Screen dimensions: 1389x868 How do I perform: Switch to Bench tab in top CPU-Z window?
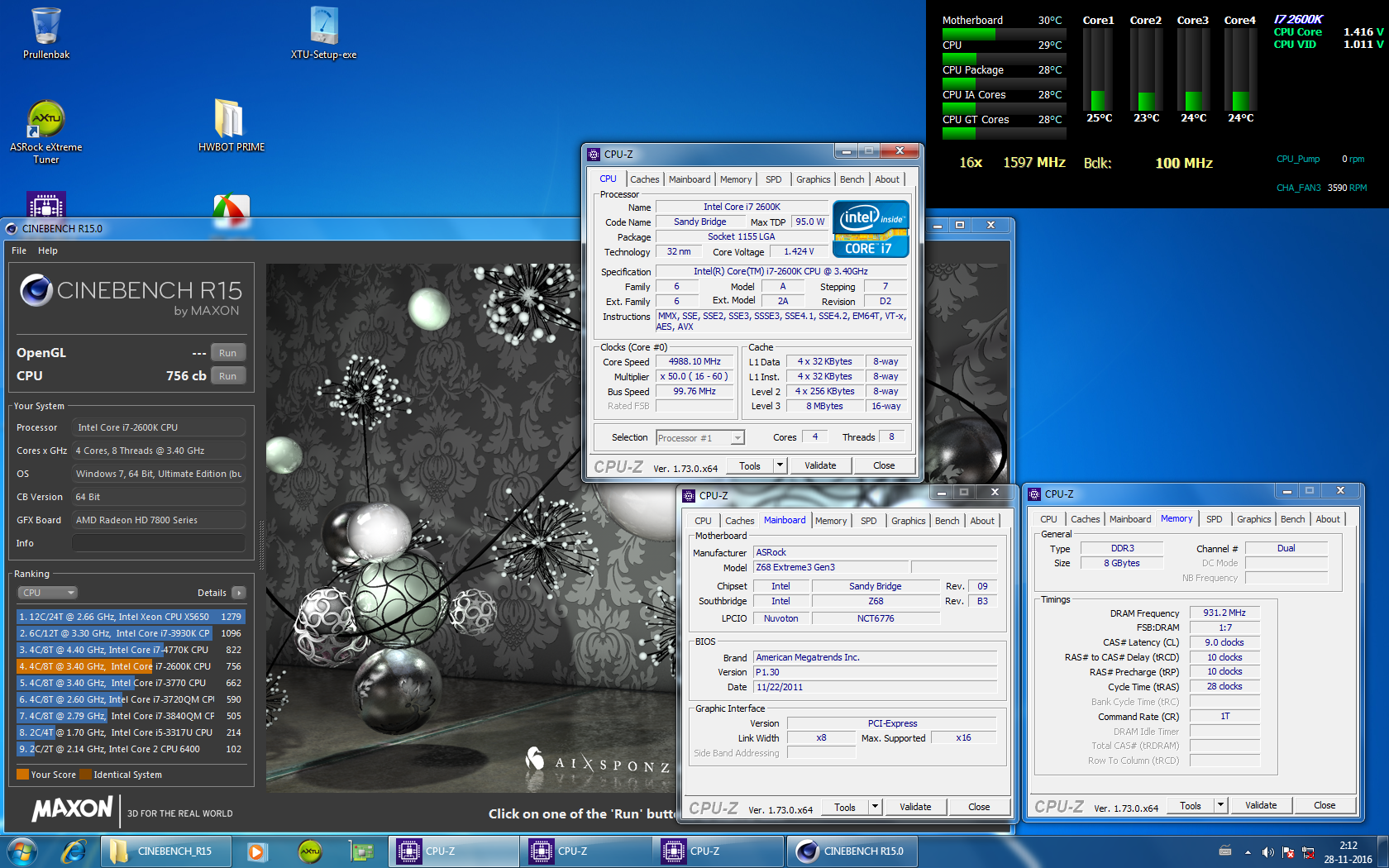852,179
